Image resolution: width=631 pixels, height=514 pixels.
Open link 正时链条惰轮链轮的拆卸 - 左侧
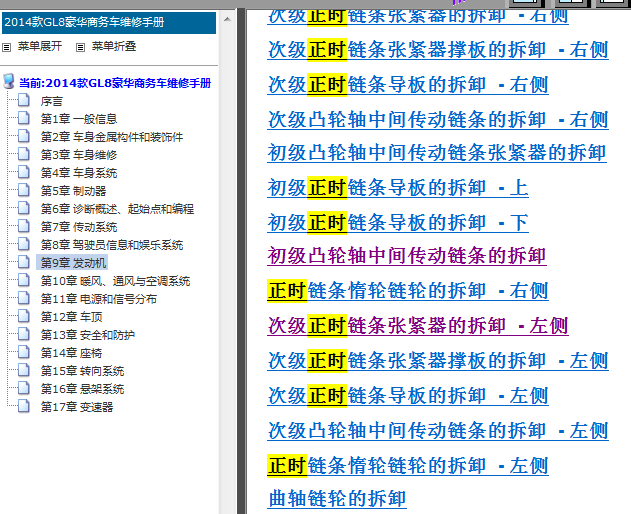408,466
